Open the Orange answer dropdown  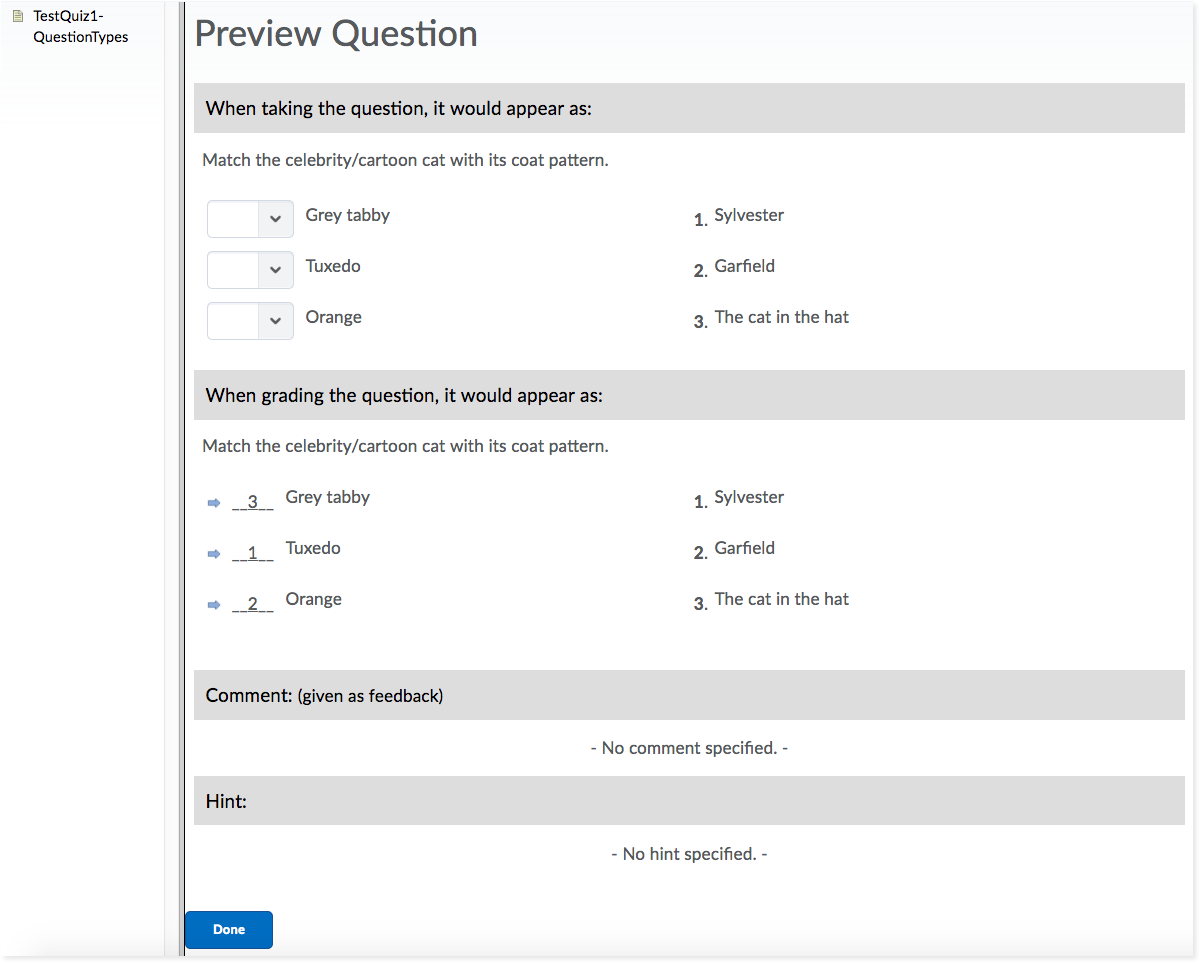click(x=250, y=321)
